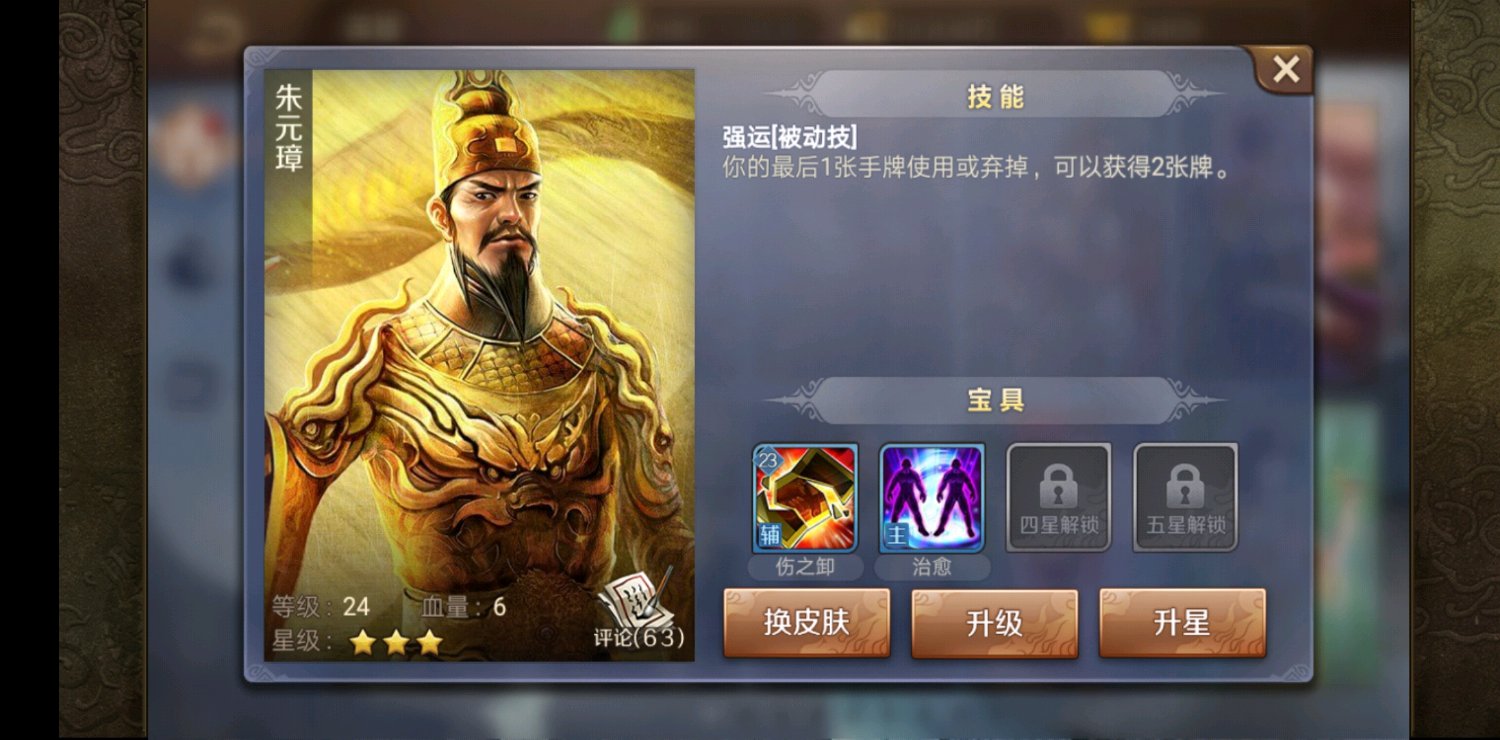Tap the 治愈 name label below icon

click(932, 567)
